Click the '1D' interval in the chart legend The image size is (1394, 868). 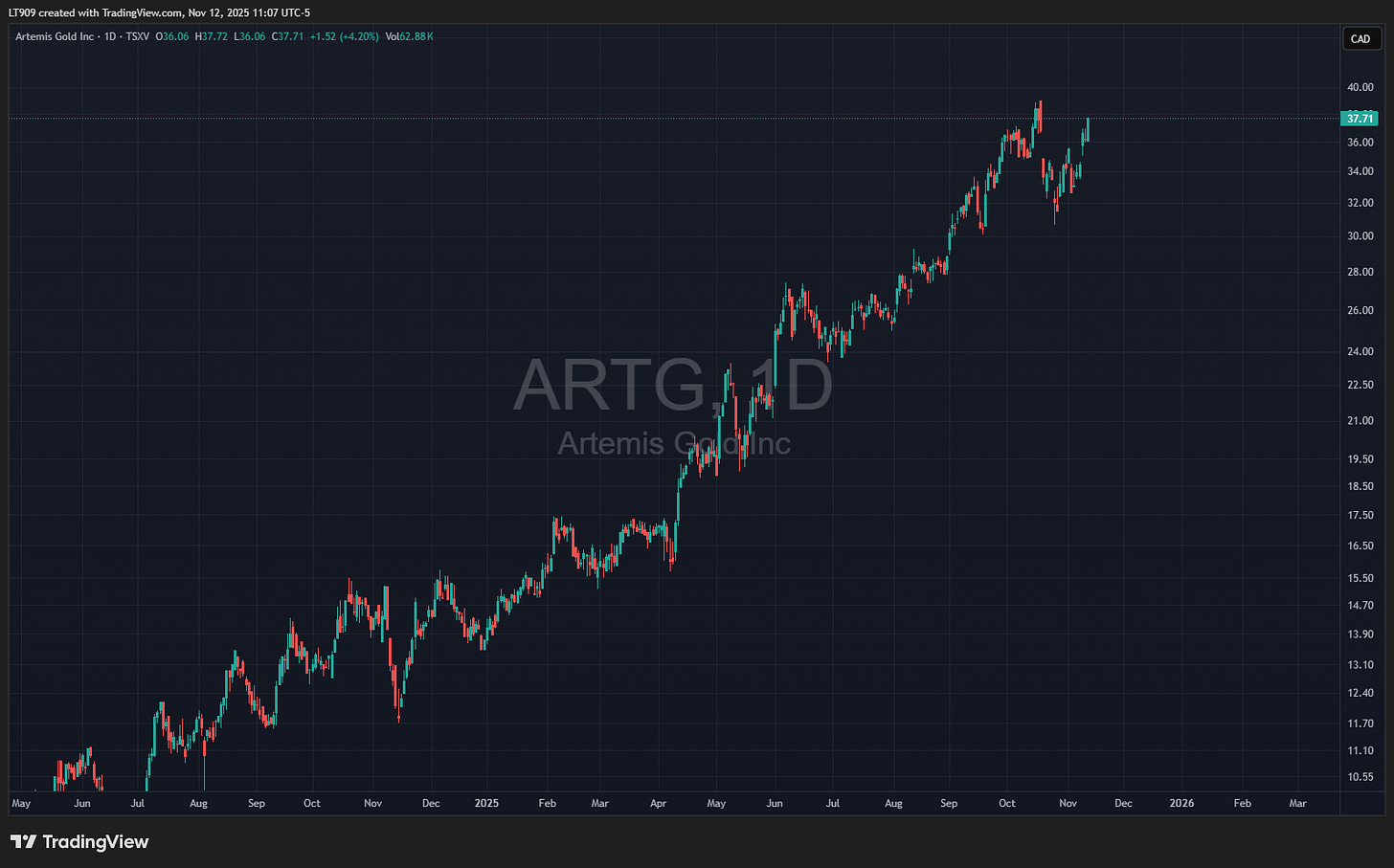pos(108,36)
